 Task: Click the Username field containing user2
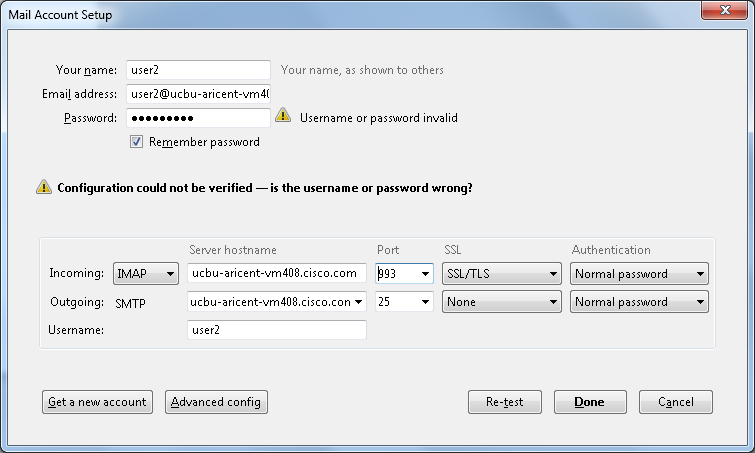276,330
